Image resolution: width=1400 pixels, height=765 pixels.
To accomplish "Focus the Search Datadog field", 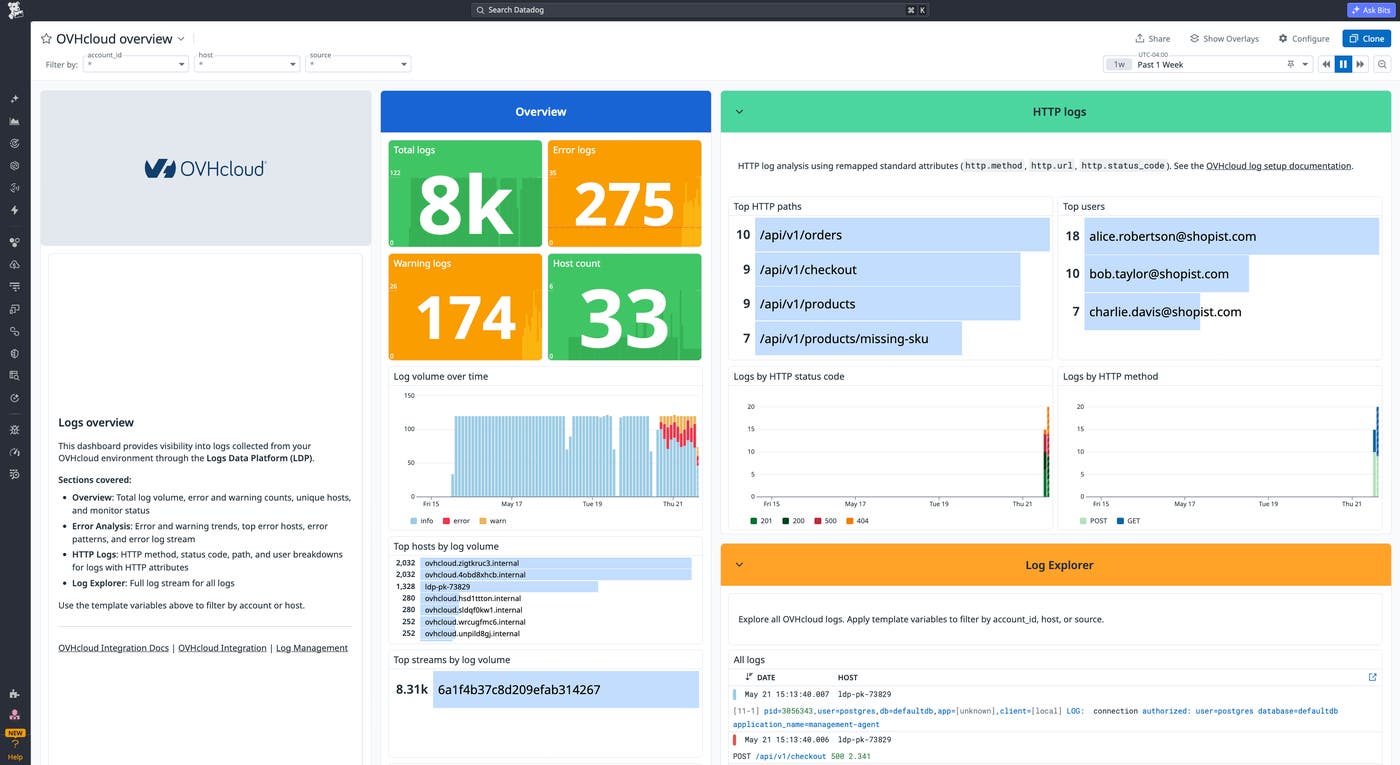I will (700, 10).
